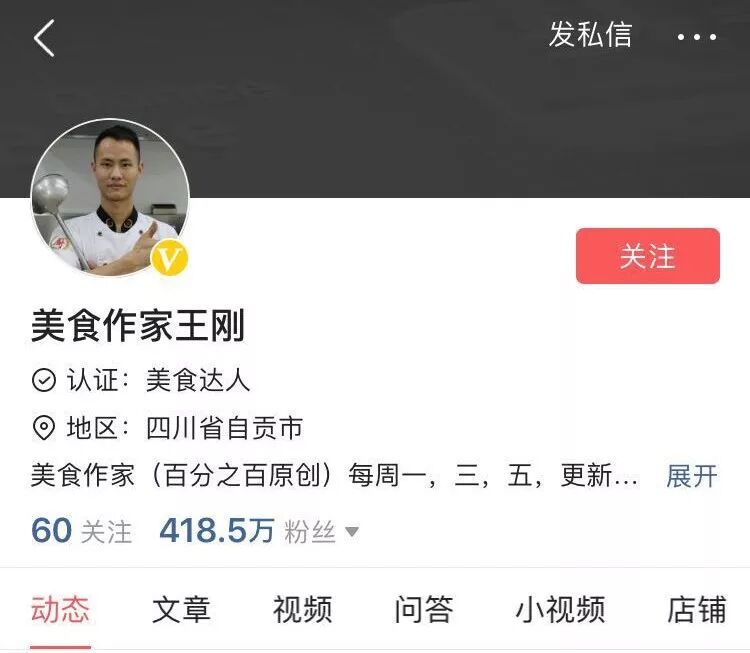Open the 店铺 shop tab

pos(696,609)
